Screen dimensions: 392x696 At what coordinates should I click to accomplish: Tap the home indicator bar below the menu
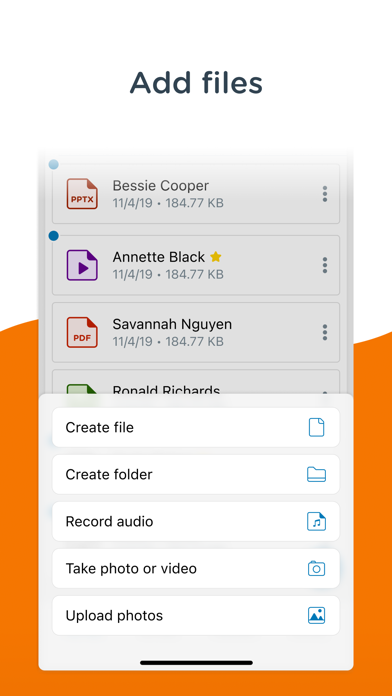click(x=196, y=663)
